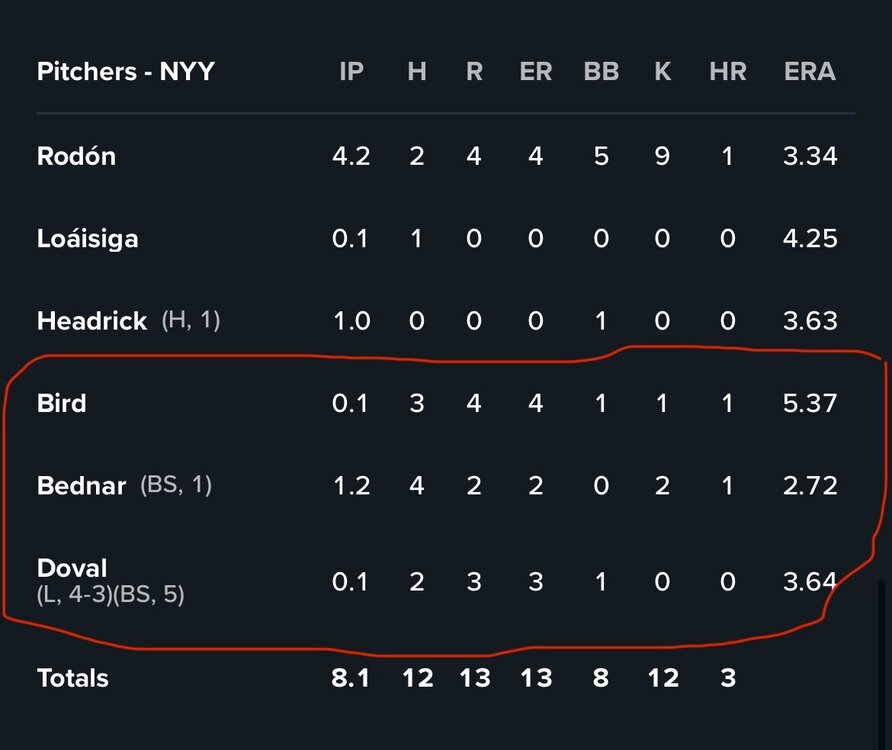This screenshot has height=750, width=892.
Task: Click the IP column header
Action: [x=351, y=72]
